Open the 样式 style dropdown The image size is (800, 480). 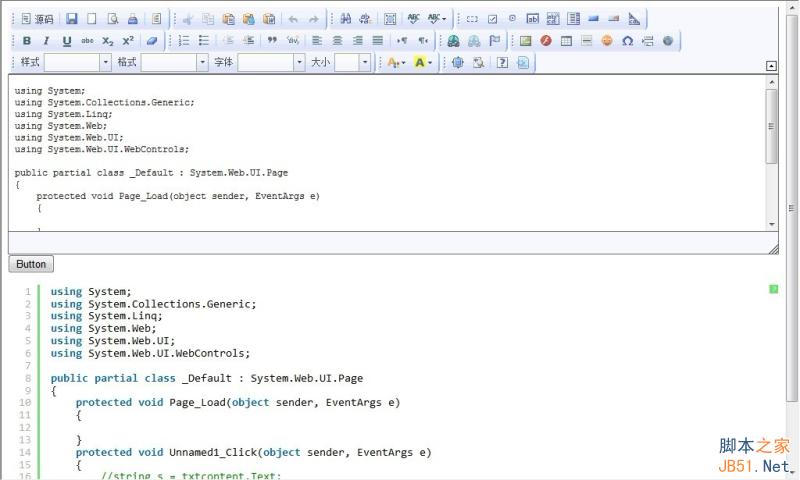click(x=106, y=62)
